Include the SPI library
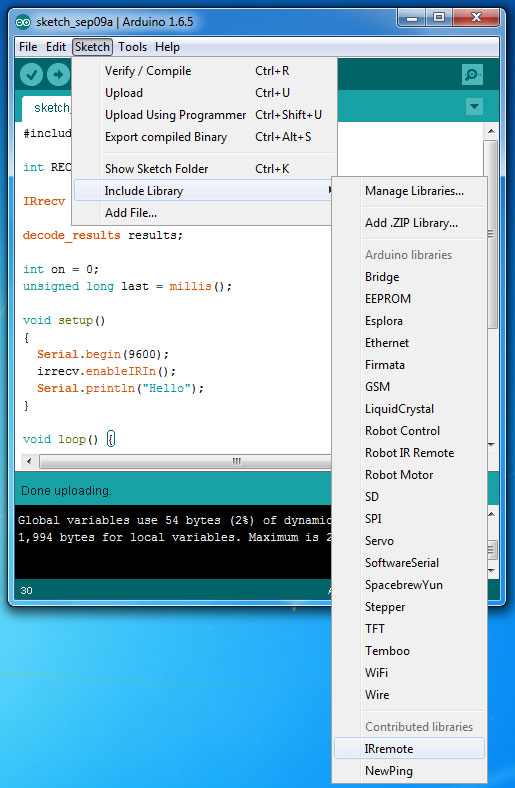 pyautogui.click(x=409, y=519)
